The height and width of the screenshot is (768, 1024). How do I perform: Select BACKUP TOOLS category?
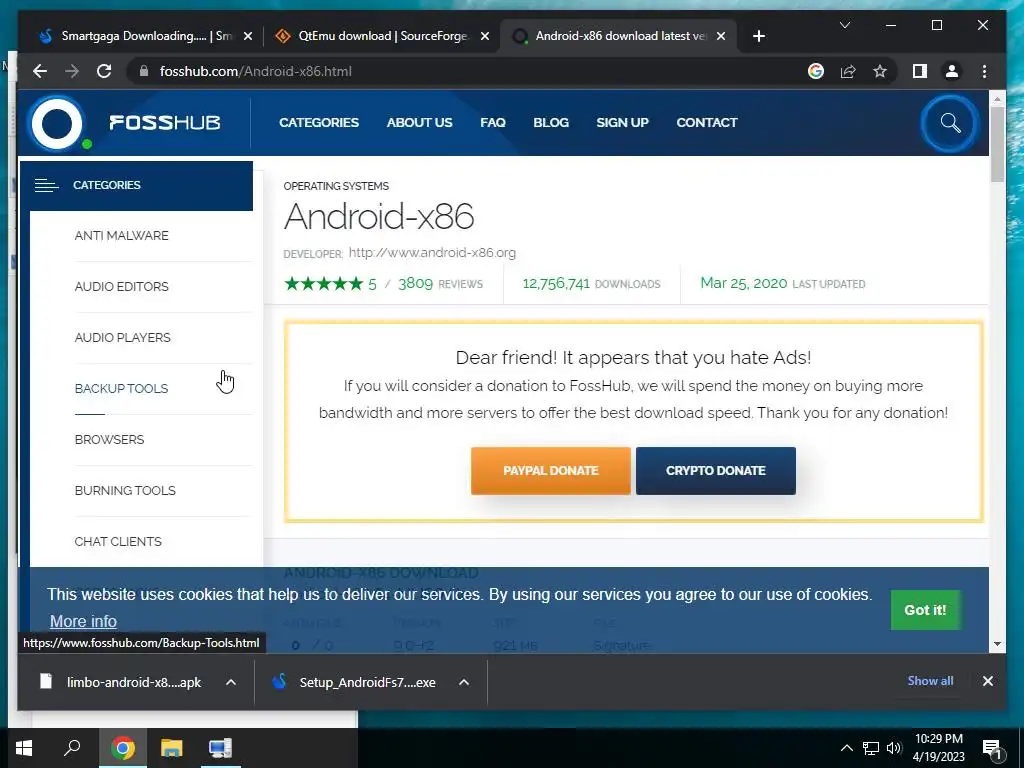tap(121, 389)
